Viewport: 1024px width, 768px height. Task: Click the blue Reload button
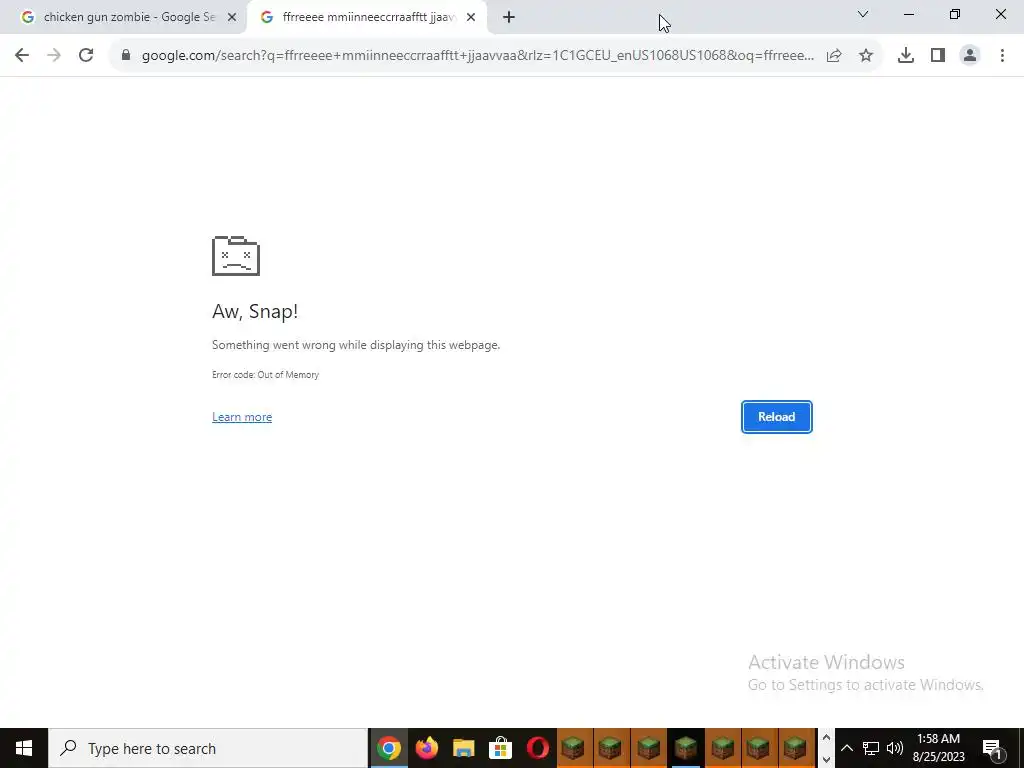(x=776, y=417)
